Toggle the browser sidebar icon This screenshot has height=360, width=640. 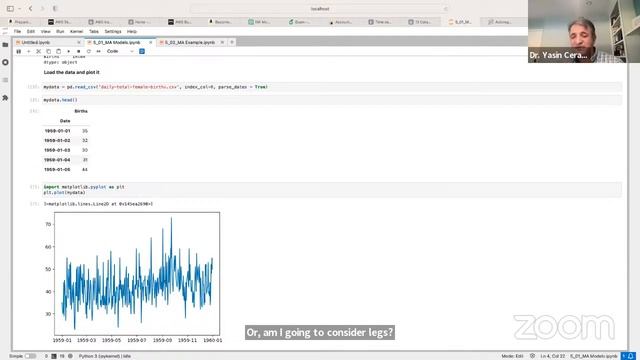pyautogui.click(x=10, y=9)
